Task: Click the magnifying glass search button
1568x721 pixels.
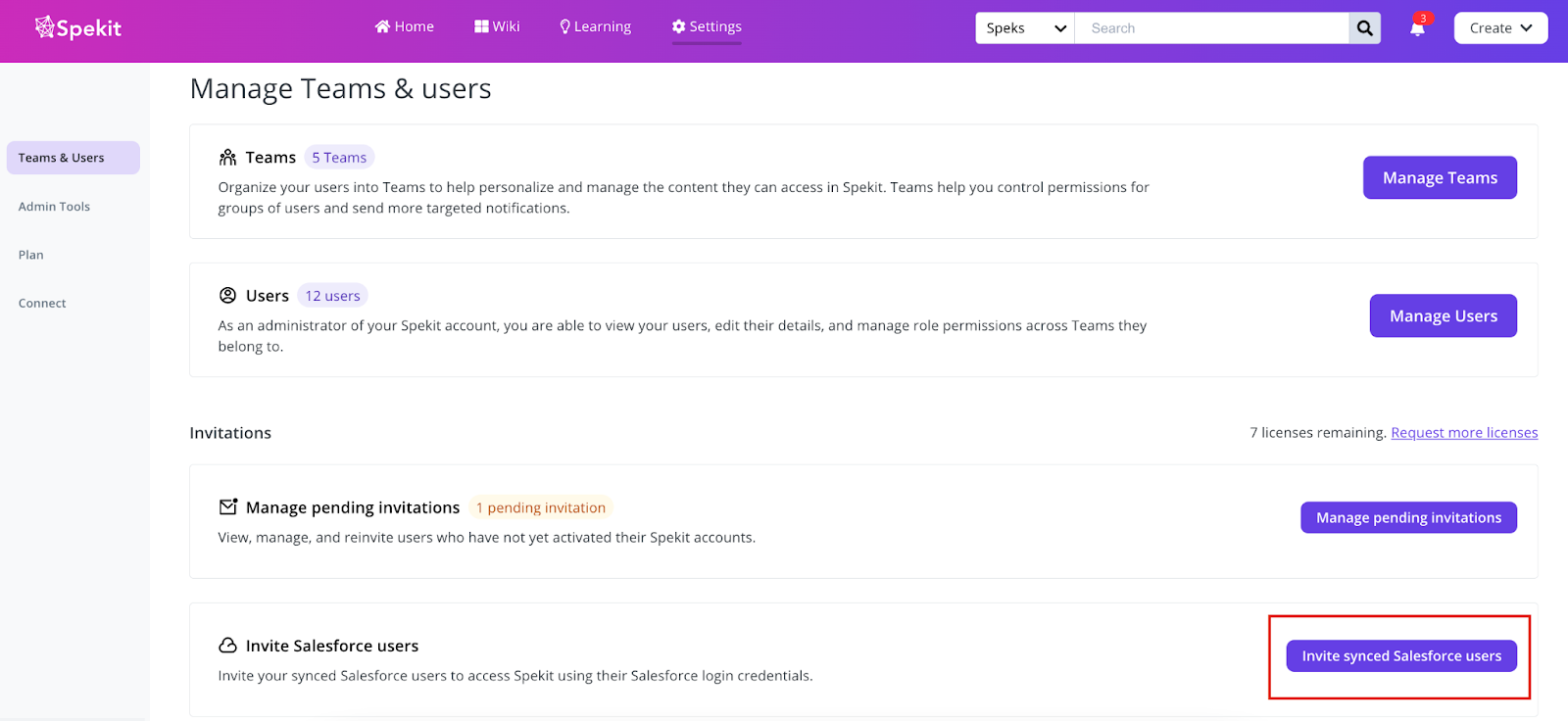Action: [x=1365, y=27]
